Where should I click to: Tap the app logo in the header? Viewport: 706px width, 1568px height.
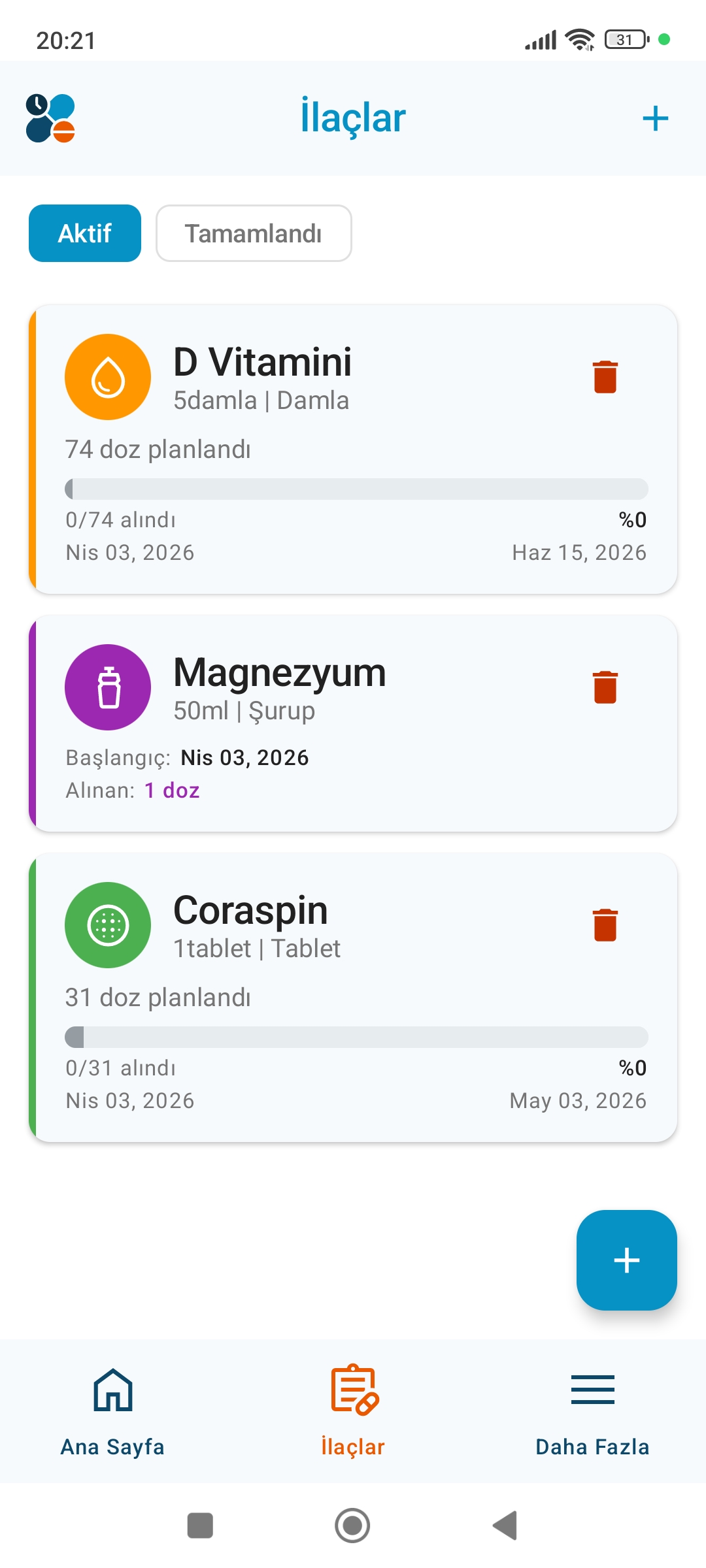[x=50, y=118]
